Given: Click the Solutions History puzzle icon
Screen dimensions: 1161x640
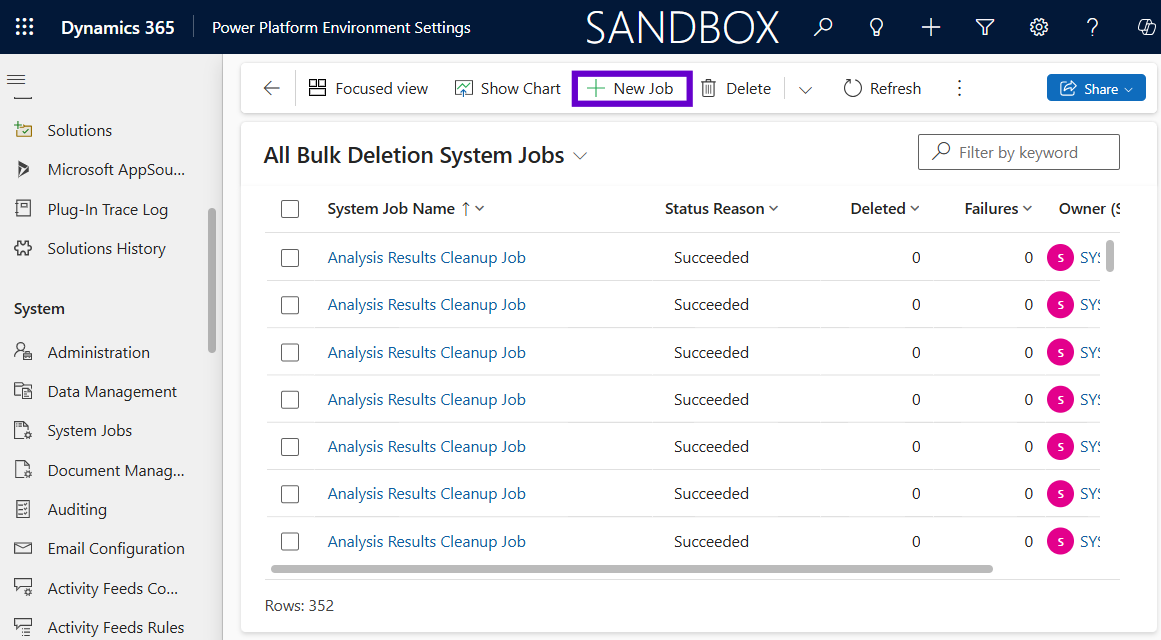Looking at the screenshot, I should pyautogui.click(x=23, y=248).
